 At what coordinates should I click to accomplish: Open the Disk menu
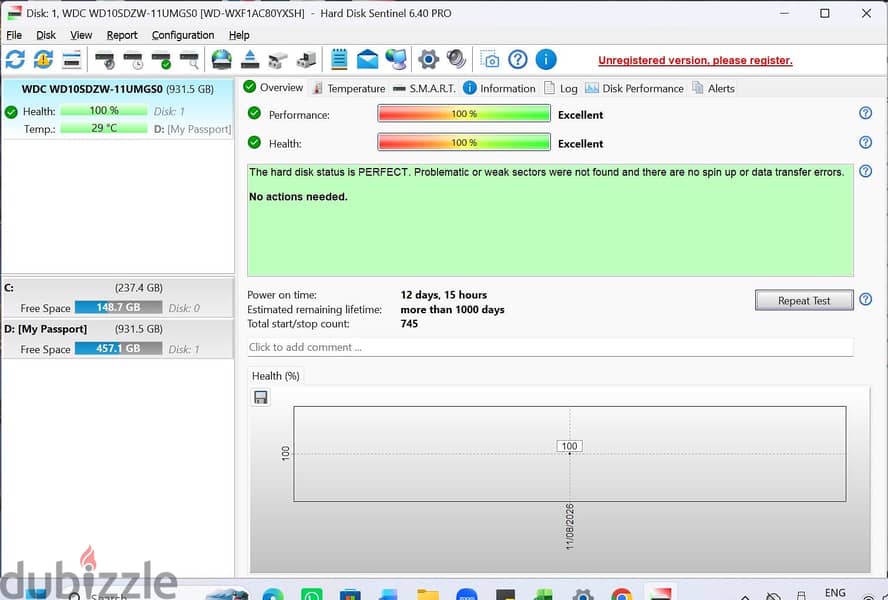pos(46,35)
